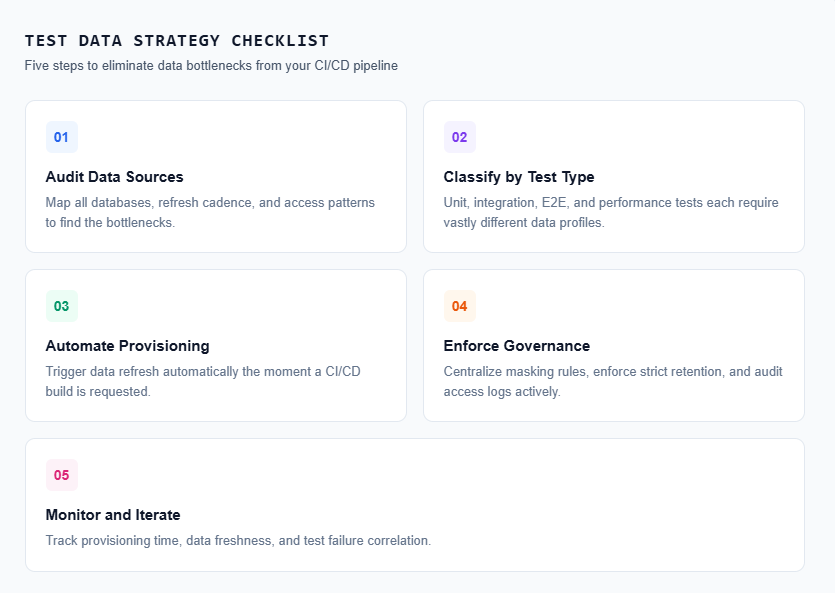Click the subtitle about eliminating data bottlenecks
Viewport: 835px width, 593px height.
(211, 65)
